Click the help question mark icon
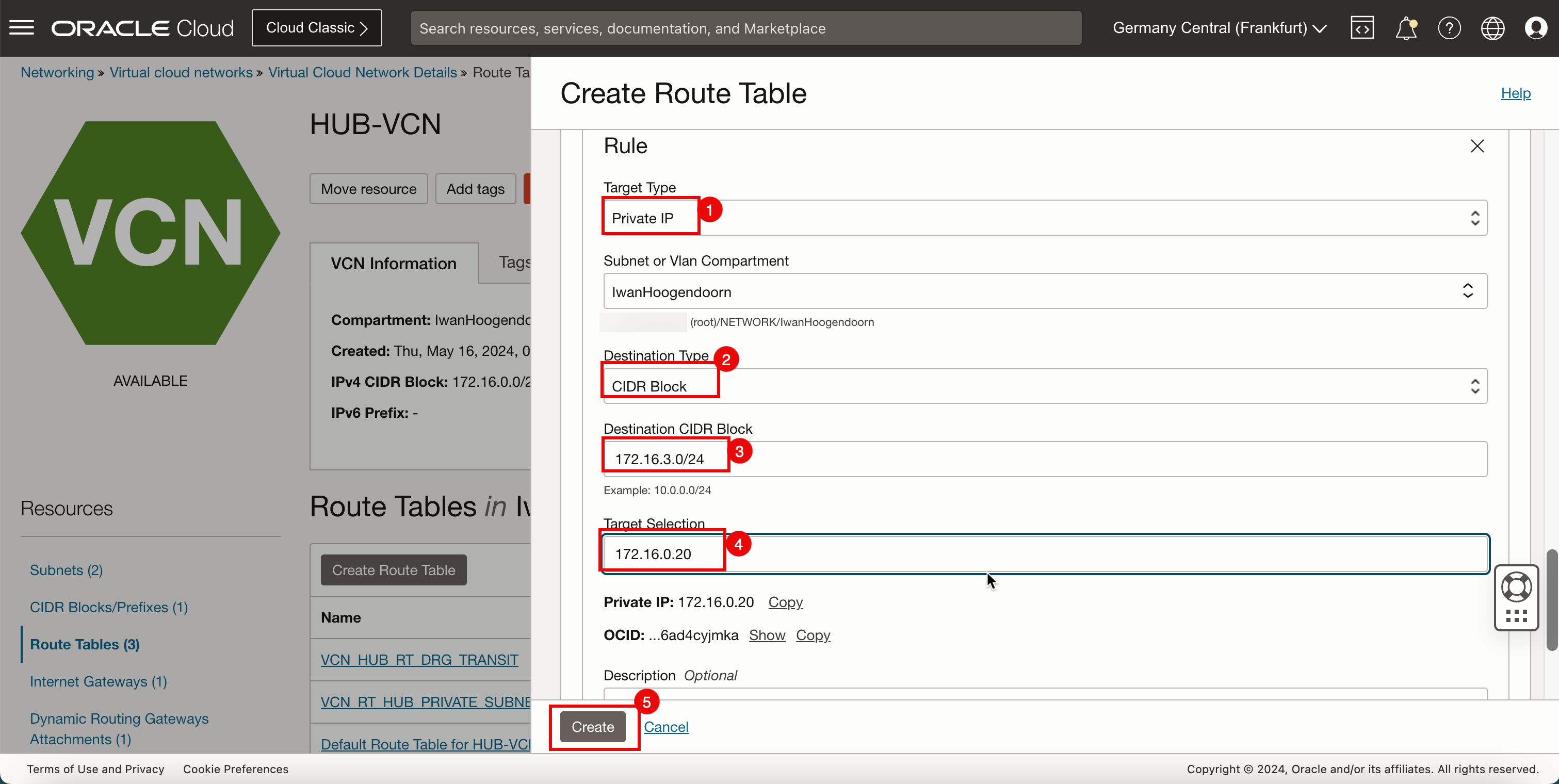This screenshot has height=784, width=1559. 1449,28
